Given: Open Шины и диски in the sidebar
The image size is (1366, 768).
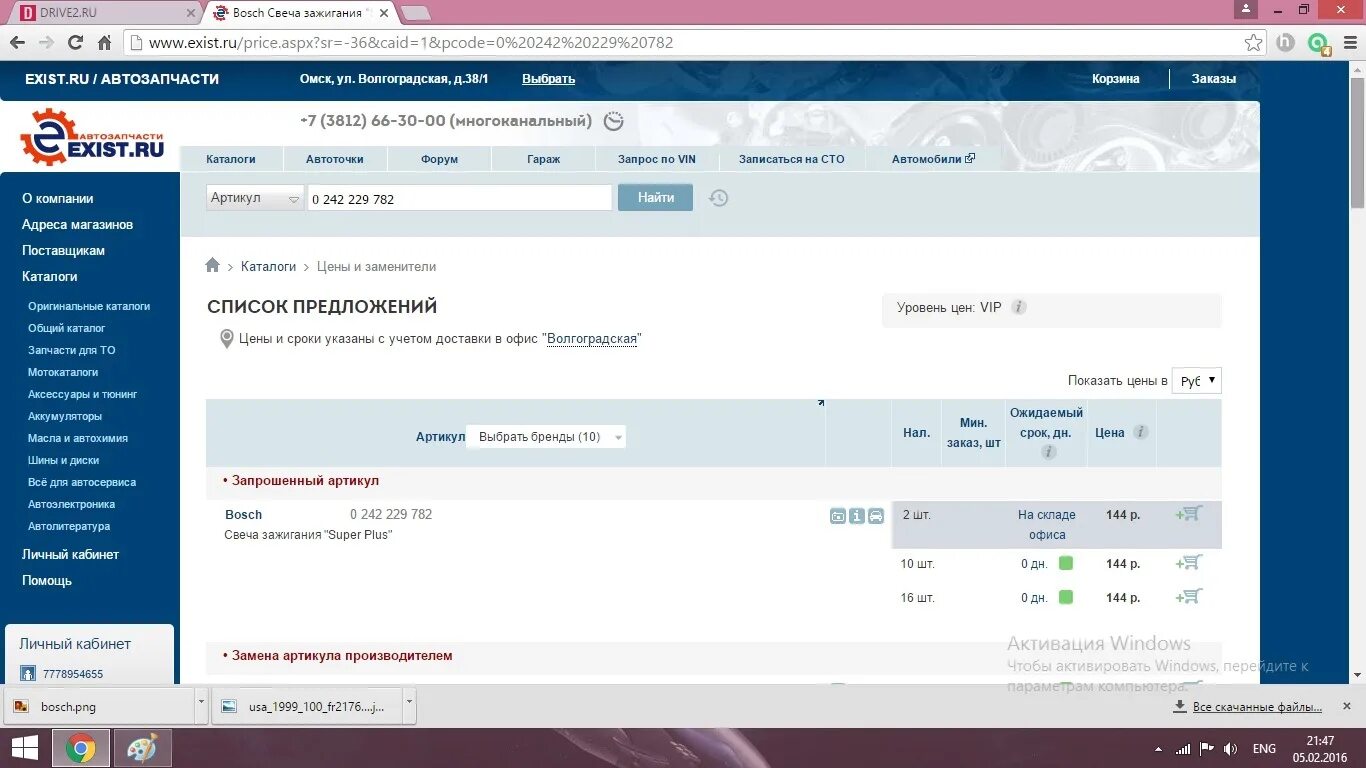Looking at the screenshot, I should coord(63,460).
